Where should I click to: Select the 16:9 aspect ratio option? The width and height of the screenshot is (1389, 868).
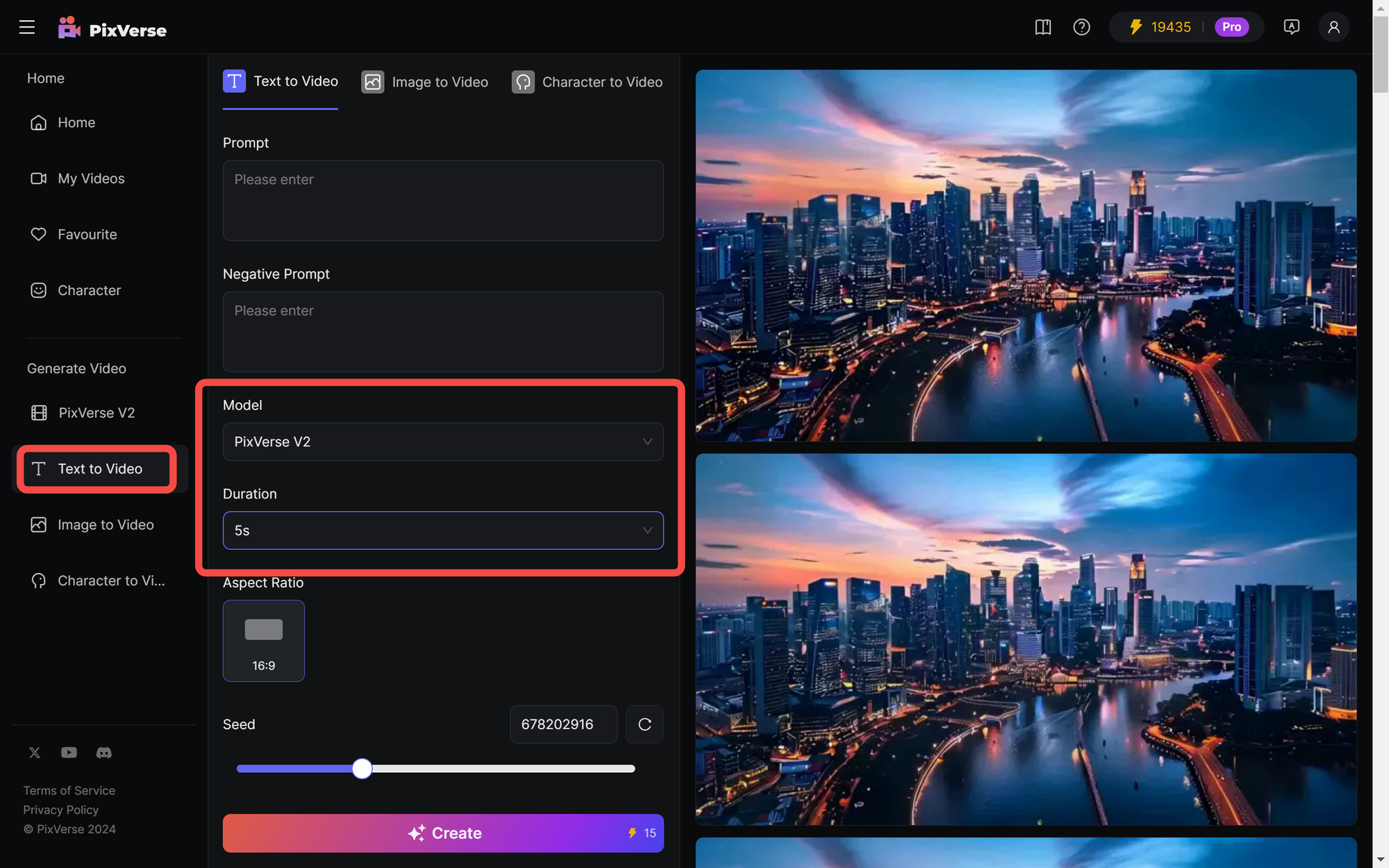pos(264,641)
